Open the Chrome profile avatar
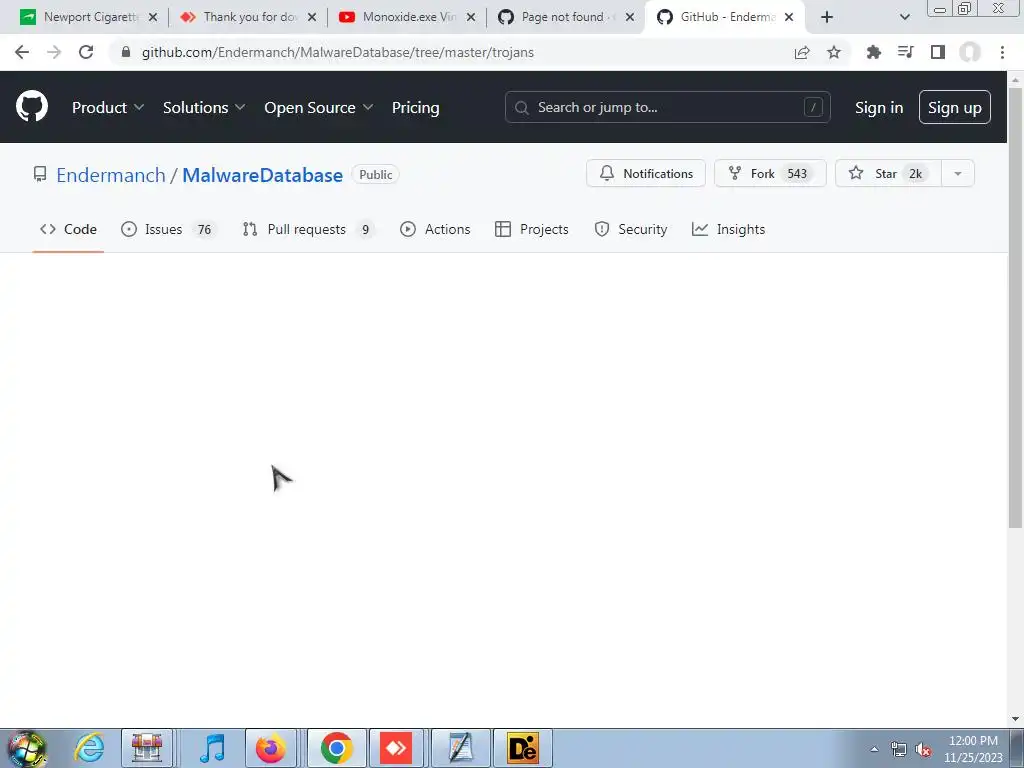This screenshot has width=1024, height=768. (x=970, y=52)
